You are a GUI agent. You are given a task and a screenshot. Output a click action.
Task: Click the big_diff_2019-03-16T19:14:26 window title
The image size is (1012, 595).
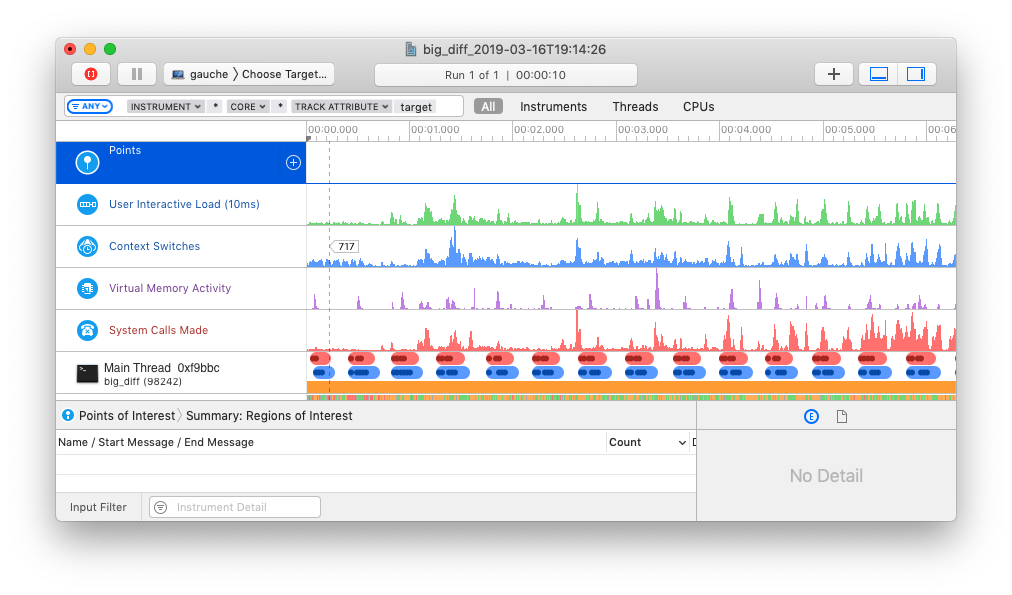pyautogui.click(x=514, y=50)
